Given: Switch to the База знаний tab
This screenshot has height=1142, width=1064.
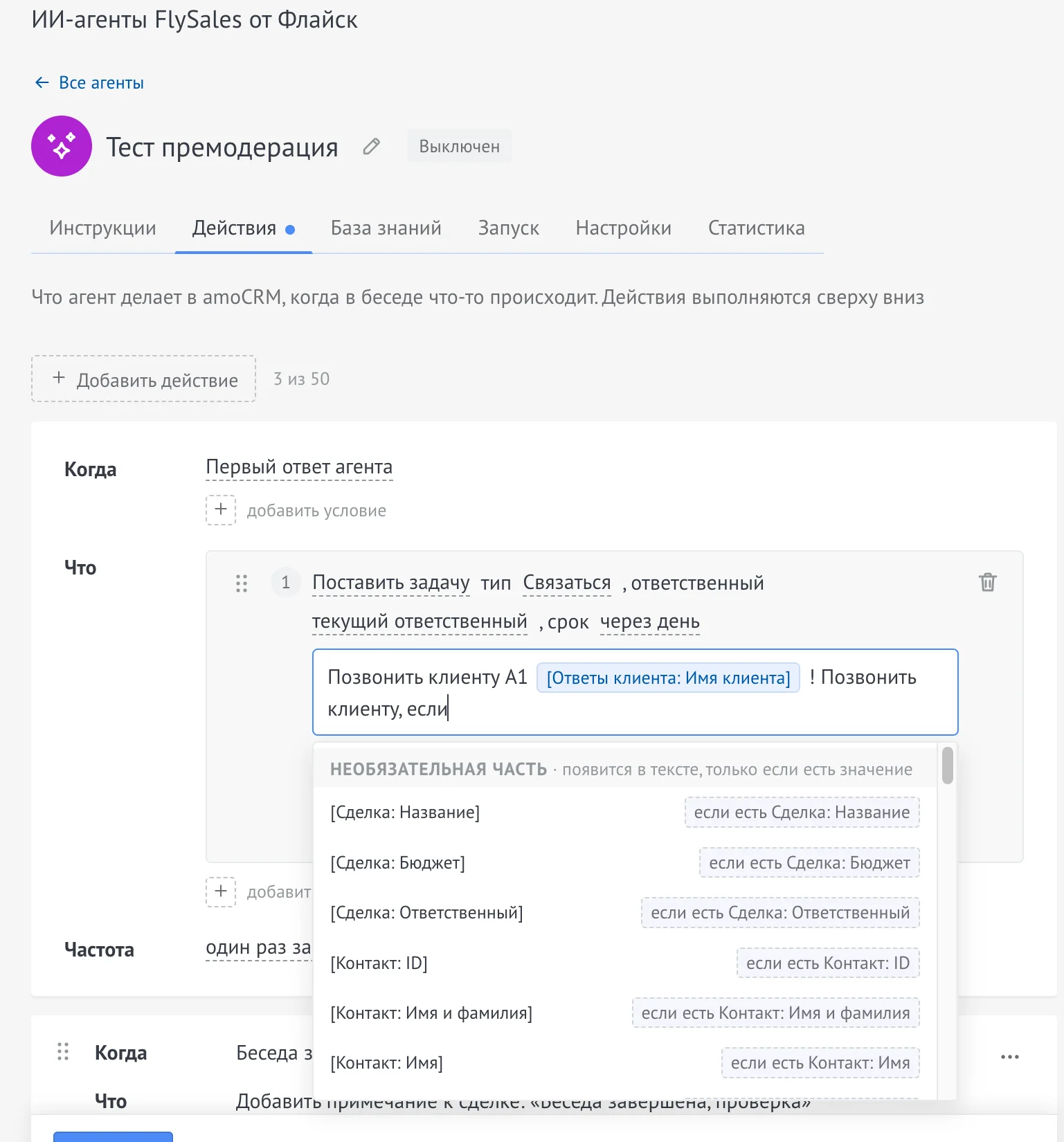Looking at the screenshot, I should [386, 228].
